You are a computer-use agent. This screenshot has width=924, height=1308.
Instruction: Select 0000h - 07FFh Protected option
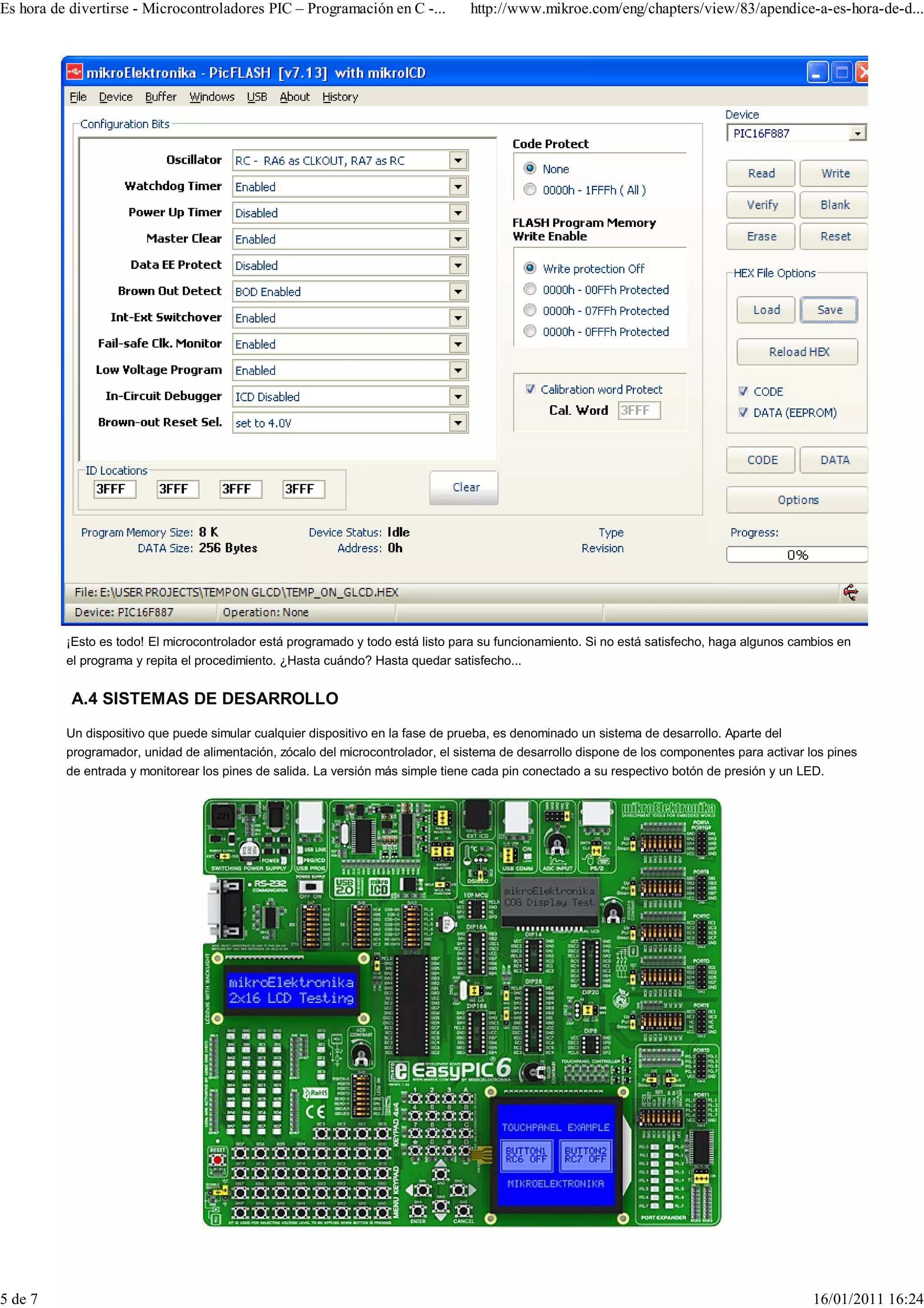[530, 311]
